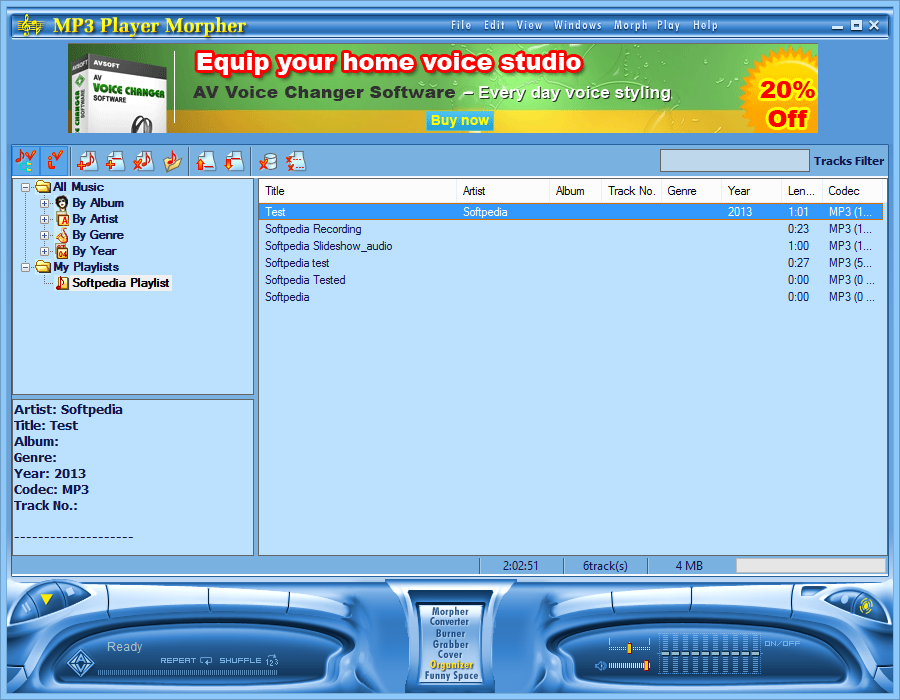Switch to the Morpher module

450,612
